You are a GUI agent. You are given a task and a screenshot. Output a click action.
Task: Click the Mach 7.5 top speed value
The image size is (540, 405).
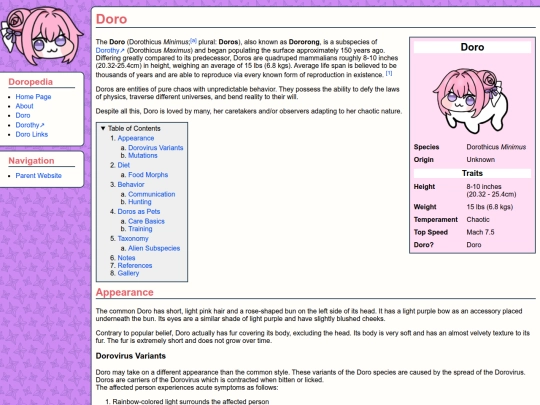480,232
